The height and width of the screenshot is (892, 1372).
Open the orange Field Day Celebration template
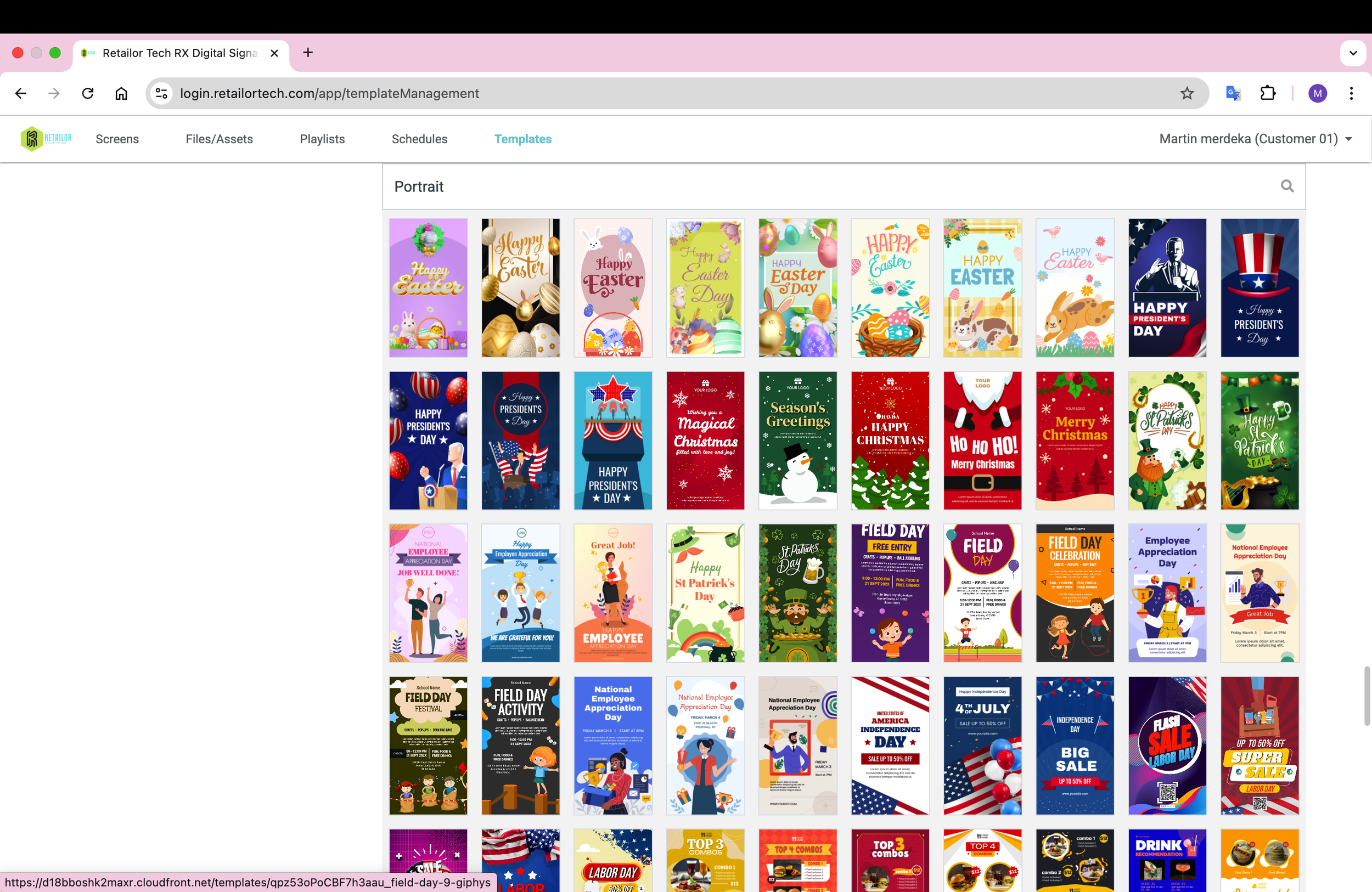tap(1075, 593)
